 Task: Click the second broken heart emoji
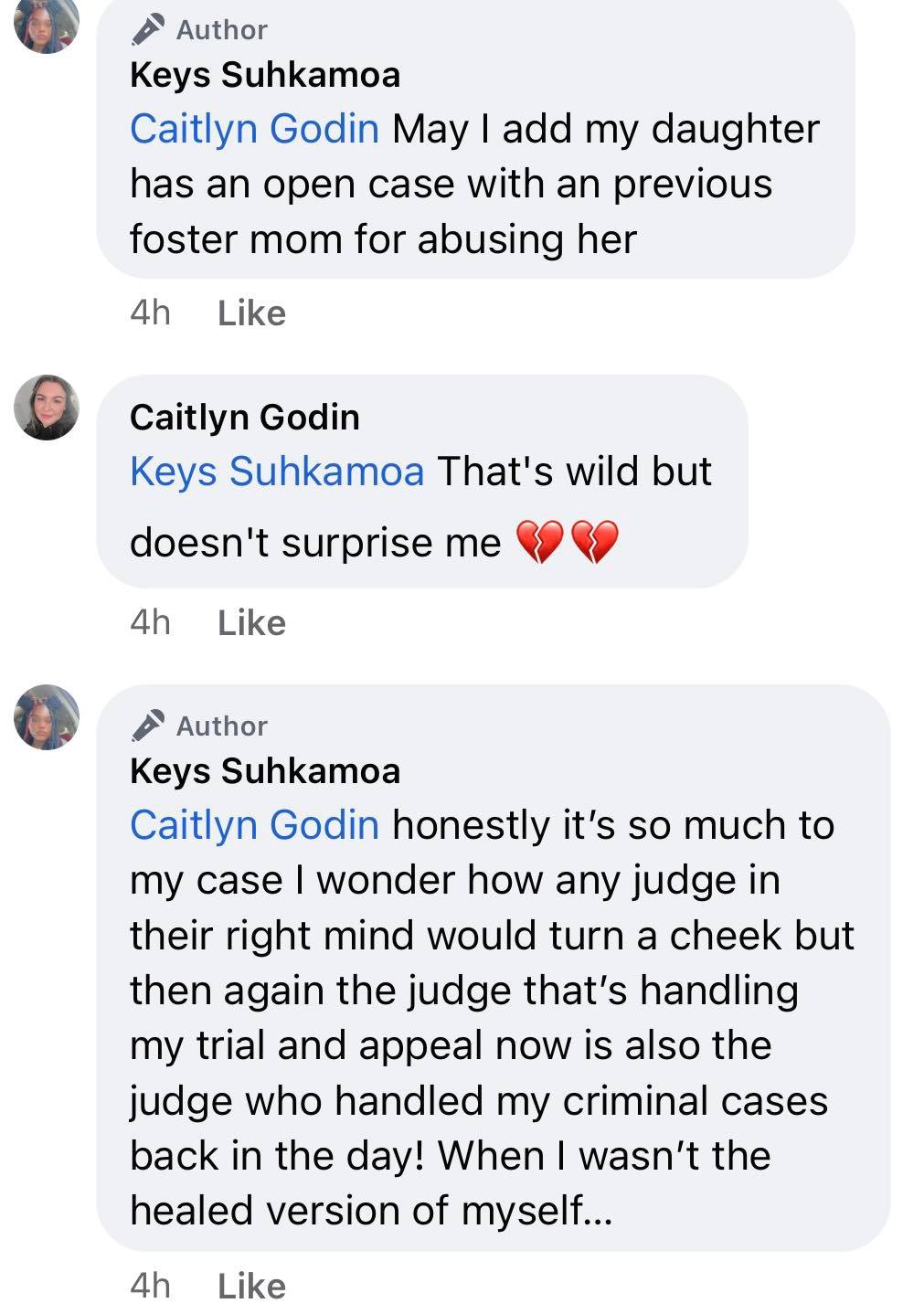[595, 543]
